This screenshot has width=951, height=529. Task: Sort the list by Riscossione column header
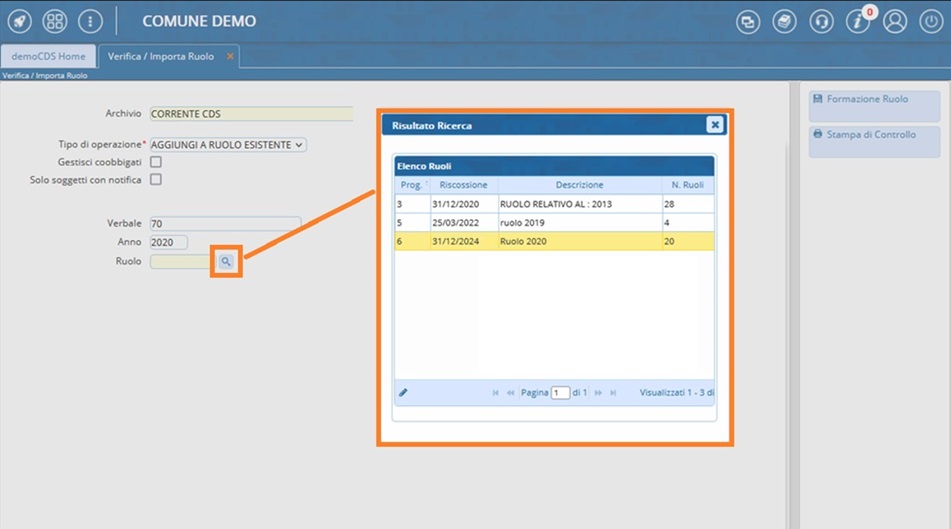coord(463,185)
